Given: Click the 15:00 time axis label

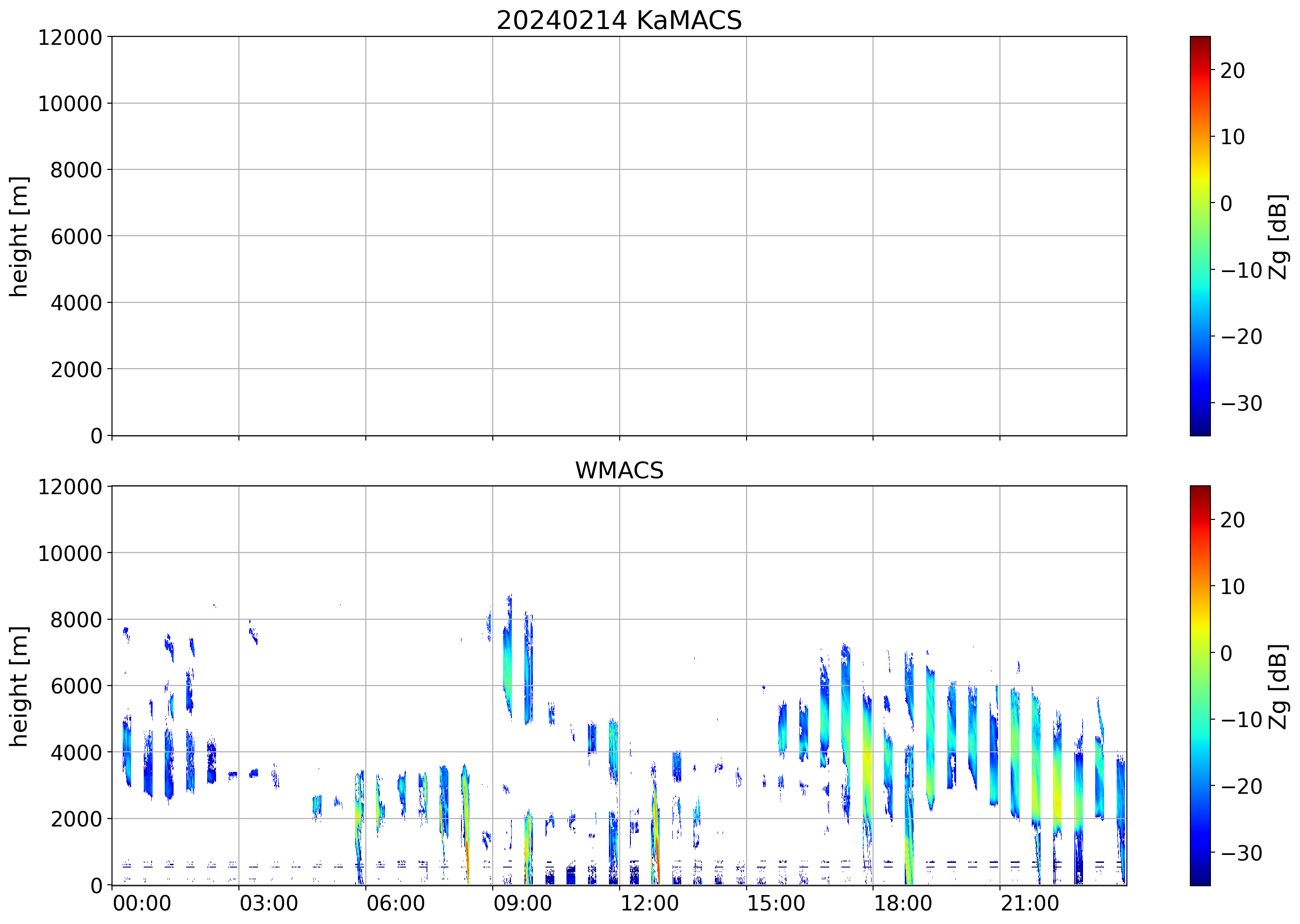Looking at the screenshot, I should click(776, 903).
